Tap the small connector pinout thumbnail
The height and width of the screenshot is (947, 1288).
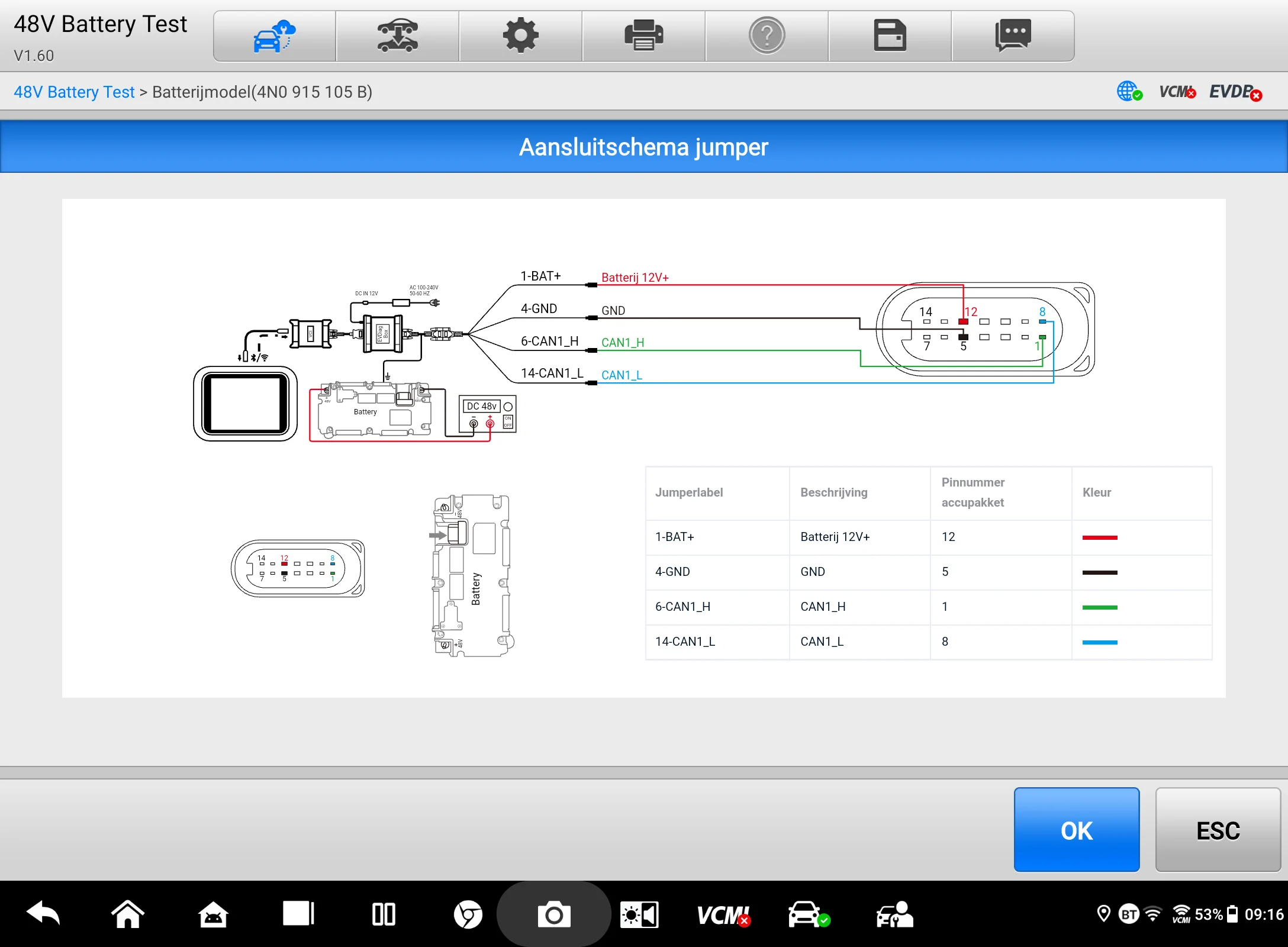click(x=298, y=568)
